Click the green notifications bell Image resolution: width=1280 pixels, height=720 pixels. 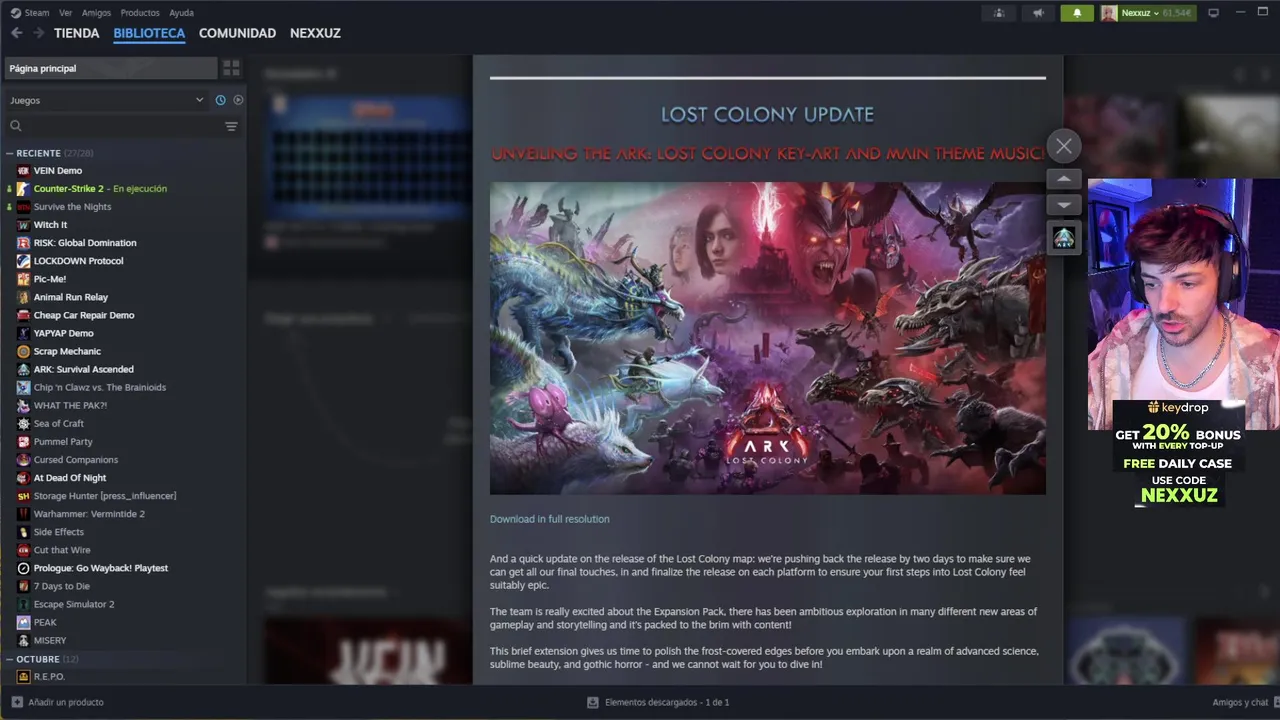click(x=1077, y=13)
